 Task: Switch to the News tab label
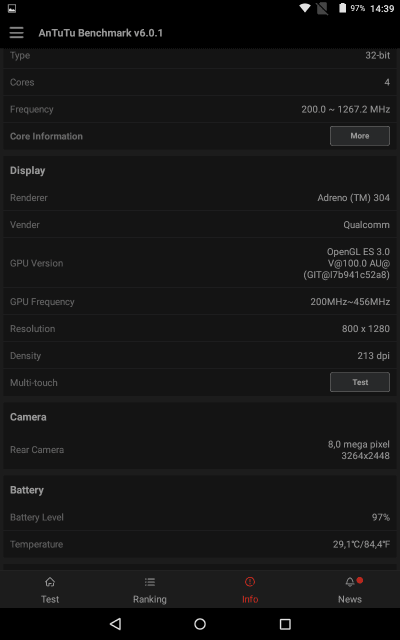(x=350, y=599)
